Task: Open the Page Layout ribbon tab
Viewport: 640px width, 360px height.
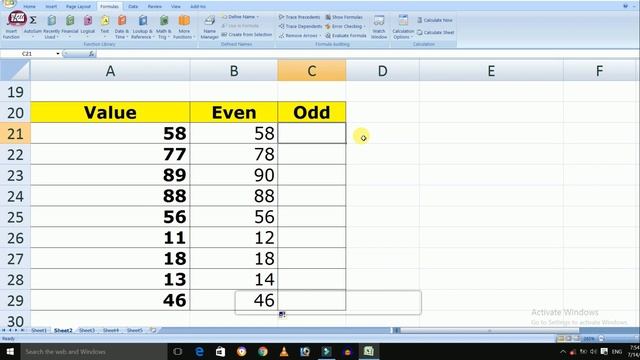Action: 78,7
